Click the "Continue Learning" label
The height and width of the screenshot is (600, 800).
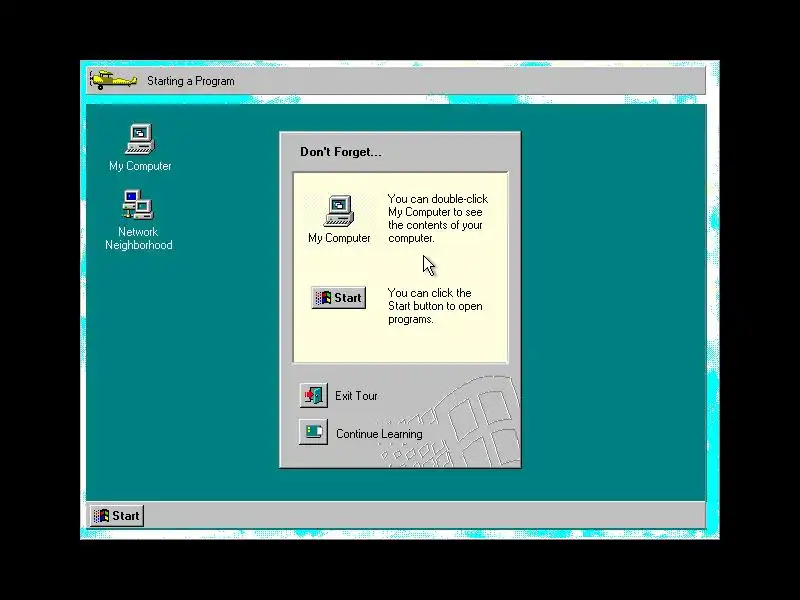coord(379,434)
